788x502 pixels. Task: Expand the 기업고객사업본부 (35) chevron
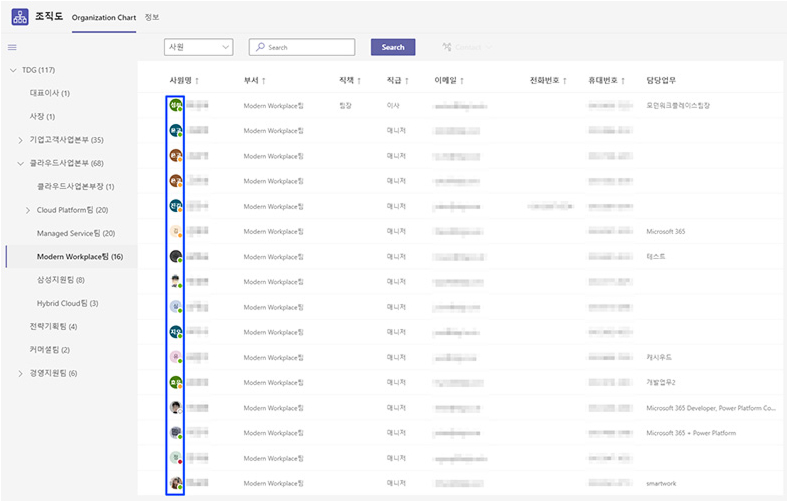(x=20, y=140)
